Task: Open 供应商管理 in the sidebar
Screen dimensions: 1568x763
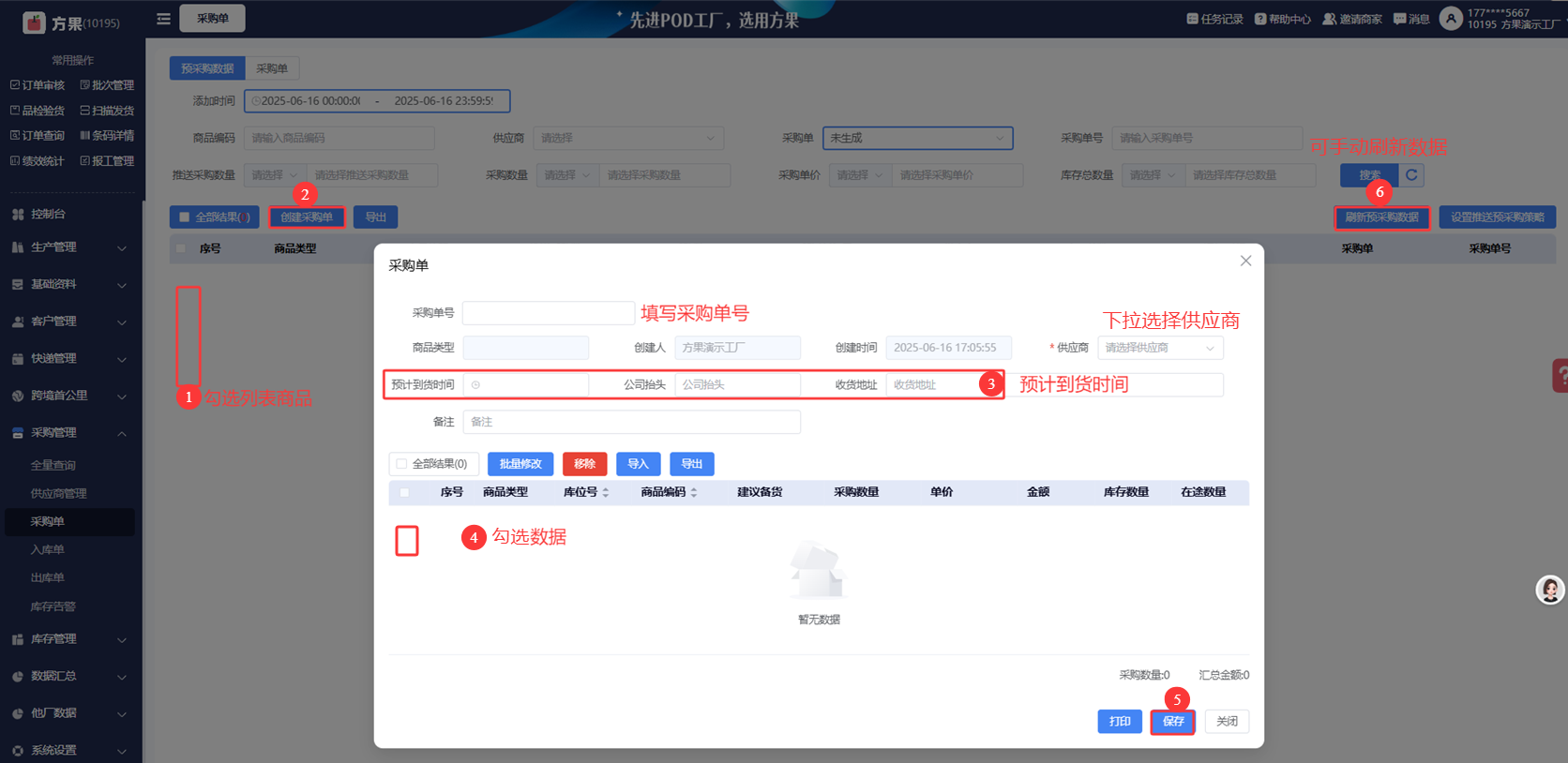Action: 58,494
